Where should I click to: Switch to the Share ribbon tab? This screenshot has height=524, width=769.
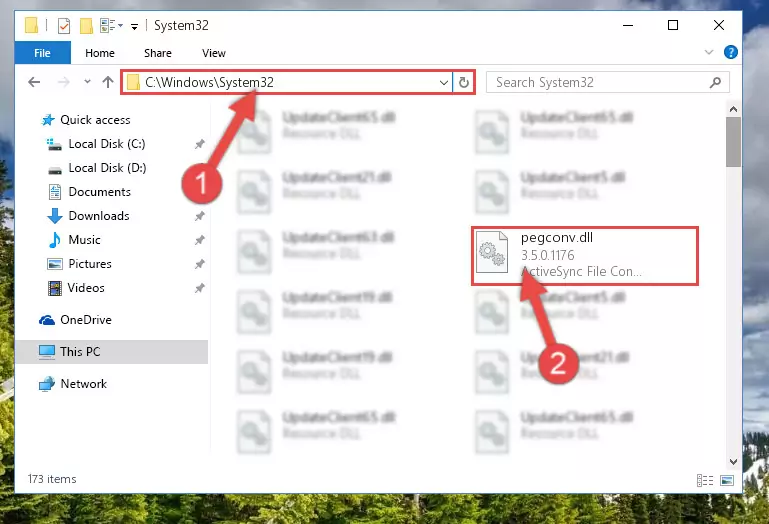point(158,53)
